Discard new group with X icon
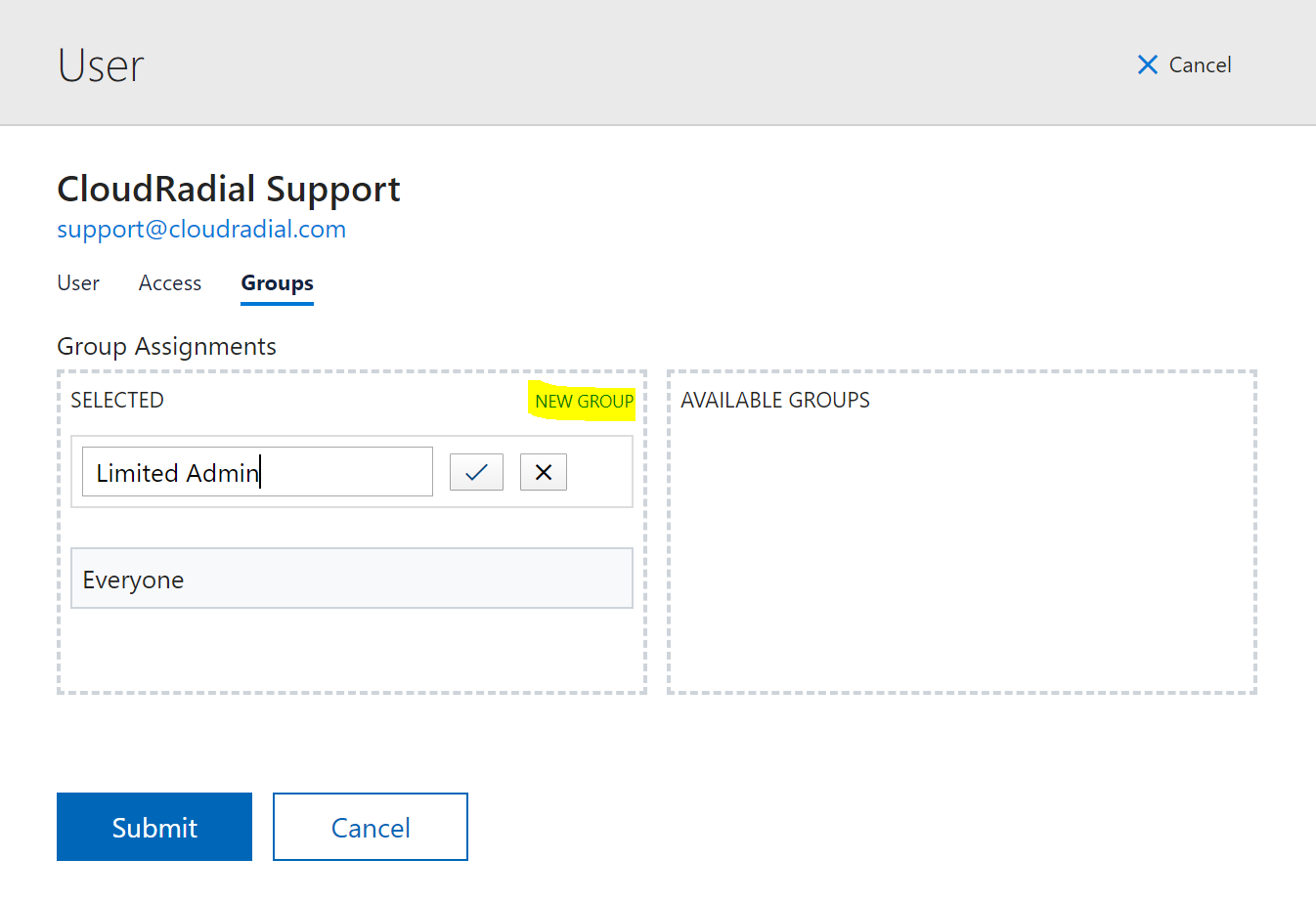The image size is (1316, 902). [x=544, y=472]
